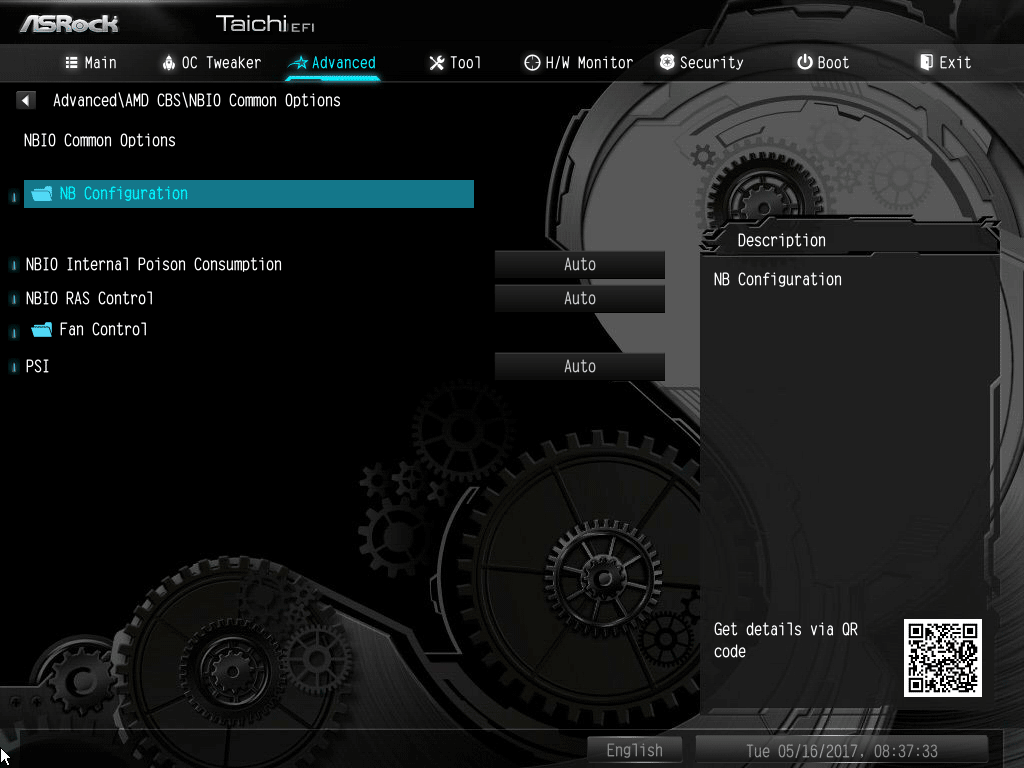Open NB Configuration folder icon
The height and width of the screenshot is (768, 1024).
42,193
